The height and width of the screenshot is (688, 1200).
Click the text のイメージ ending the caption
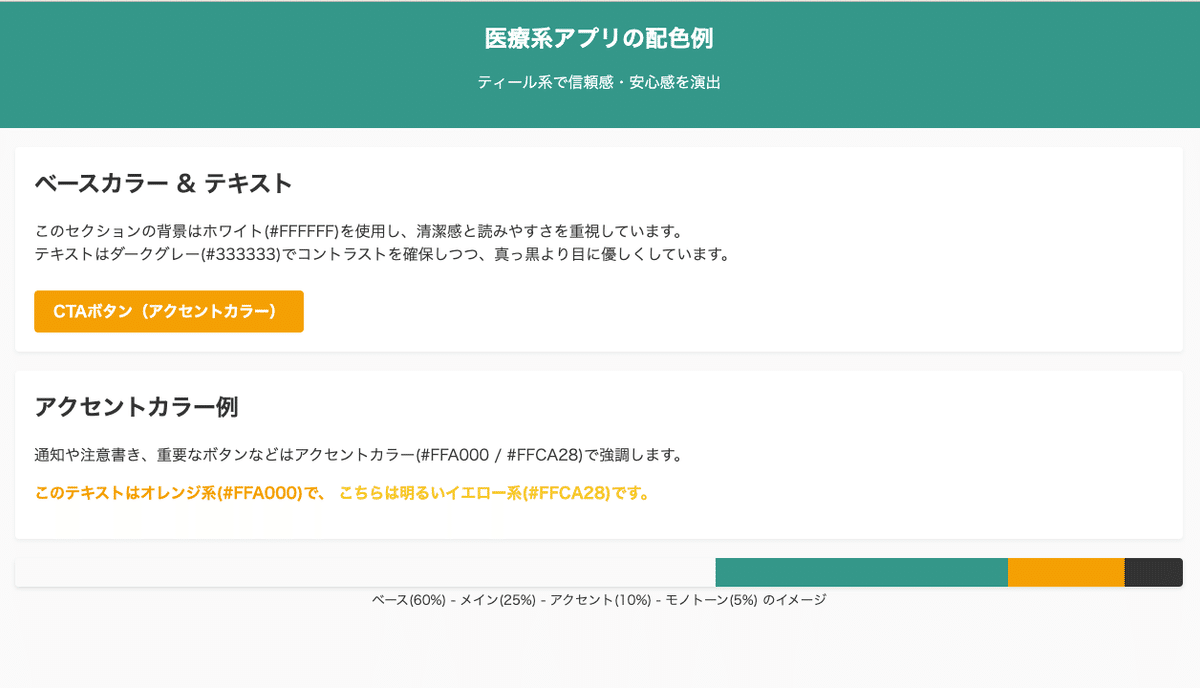[794, 600]
